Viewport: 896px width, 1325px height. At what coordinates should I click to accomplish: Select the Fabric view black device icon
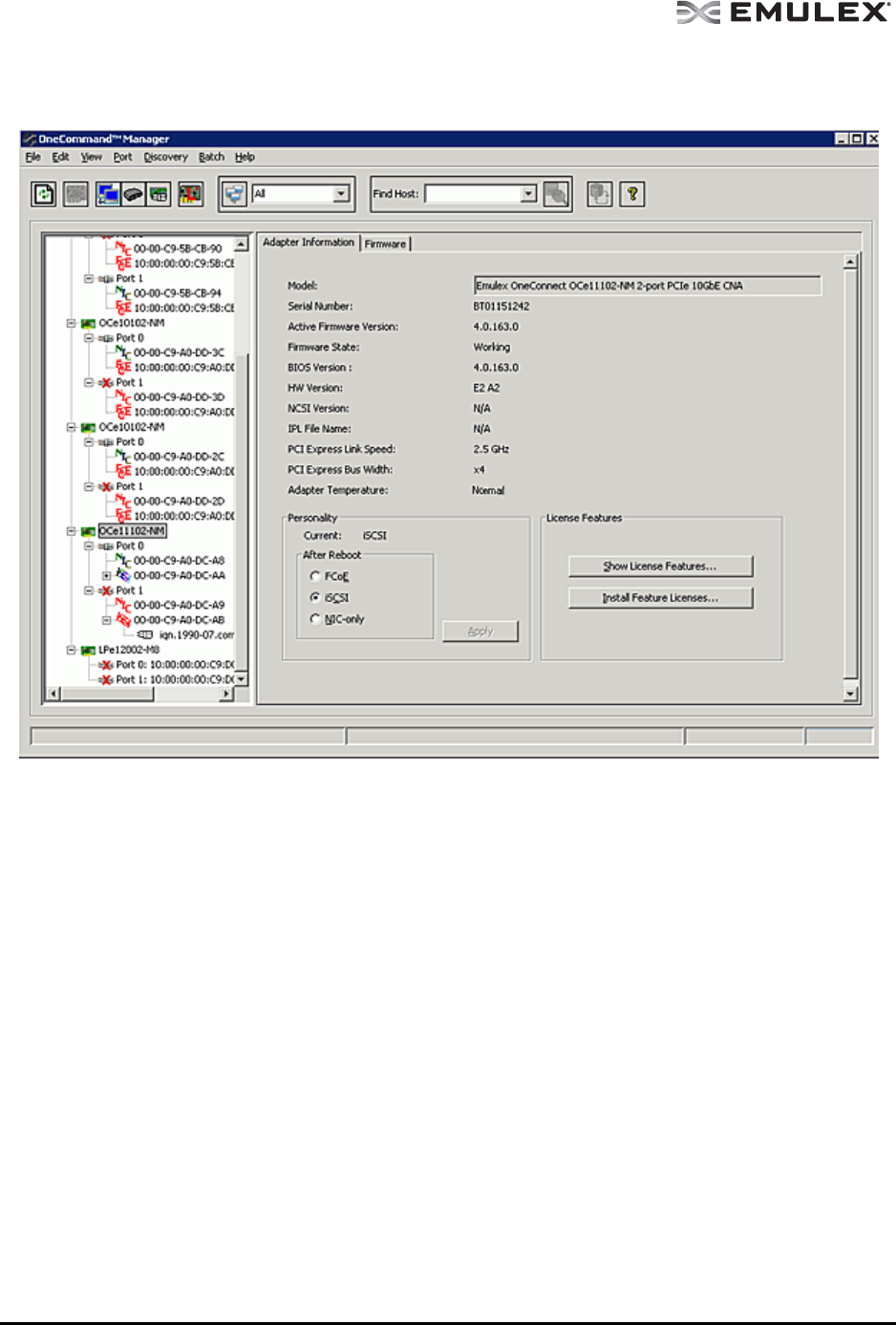134,194
